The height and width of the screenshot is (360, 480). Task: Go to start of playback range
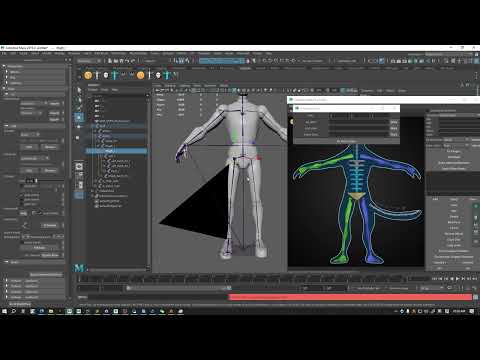tap(435, 278)
